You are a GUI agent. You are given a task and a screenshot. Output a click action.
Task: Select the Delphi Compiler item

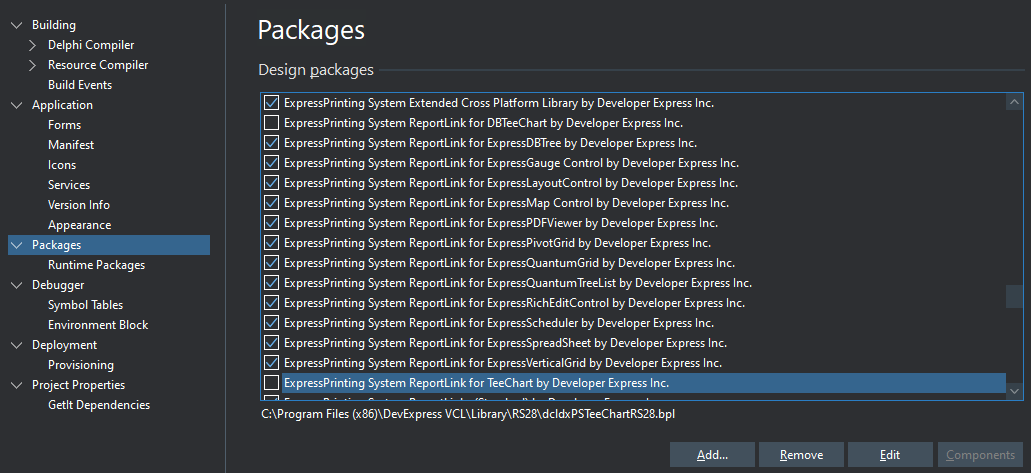(x=91, y=45)
